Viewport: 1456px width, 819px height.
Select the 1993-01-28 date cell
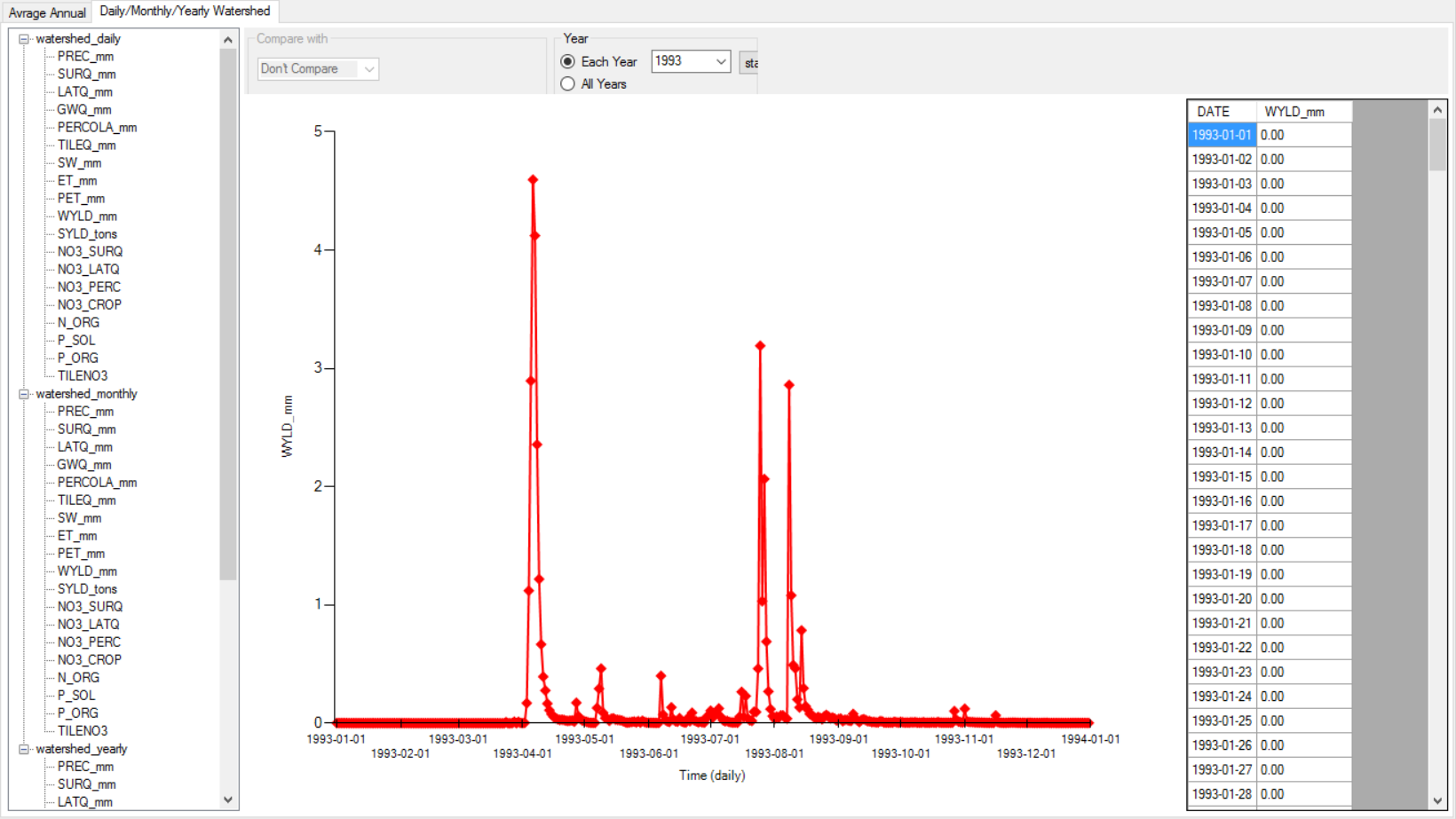coord(1222,794)
